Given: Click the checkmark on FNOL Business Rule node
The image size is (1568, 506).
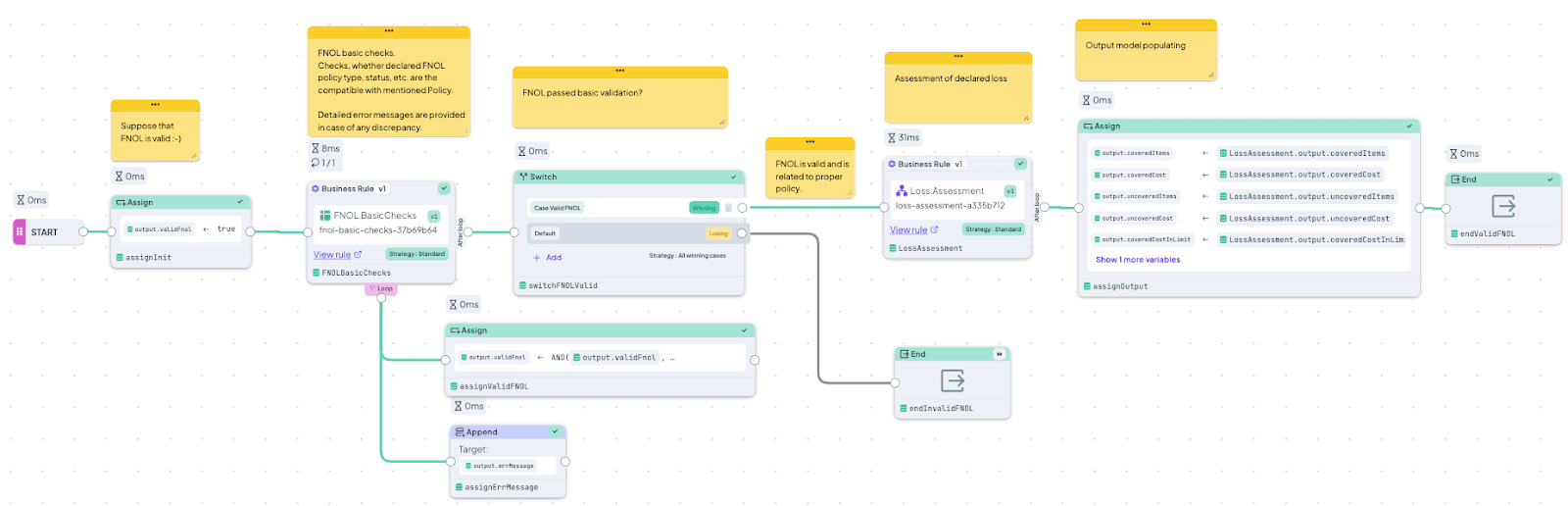Looking at the screenshot, I should click(444, 188).
